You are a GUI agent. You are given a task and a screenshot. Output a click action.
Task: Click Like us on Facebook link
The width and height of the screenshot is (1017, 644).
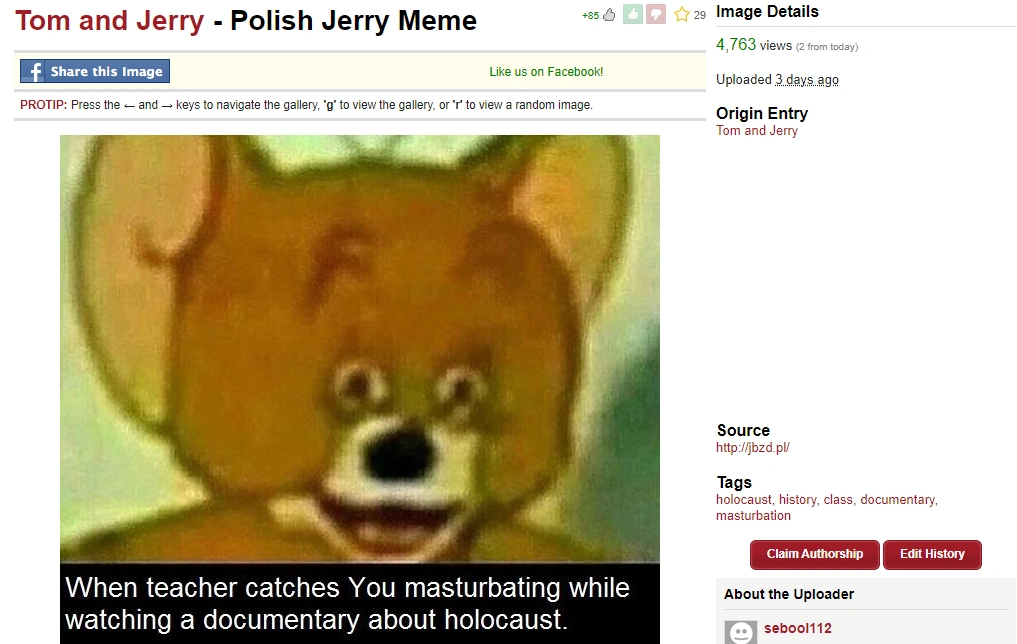tap(546, 72)
